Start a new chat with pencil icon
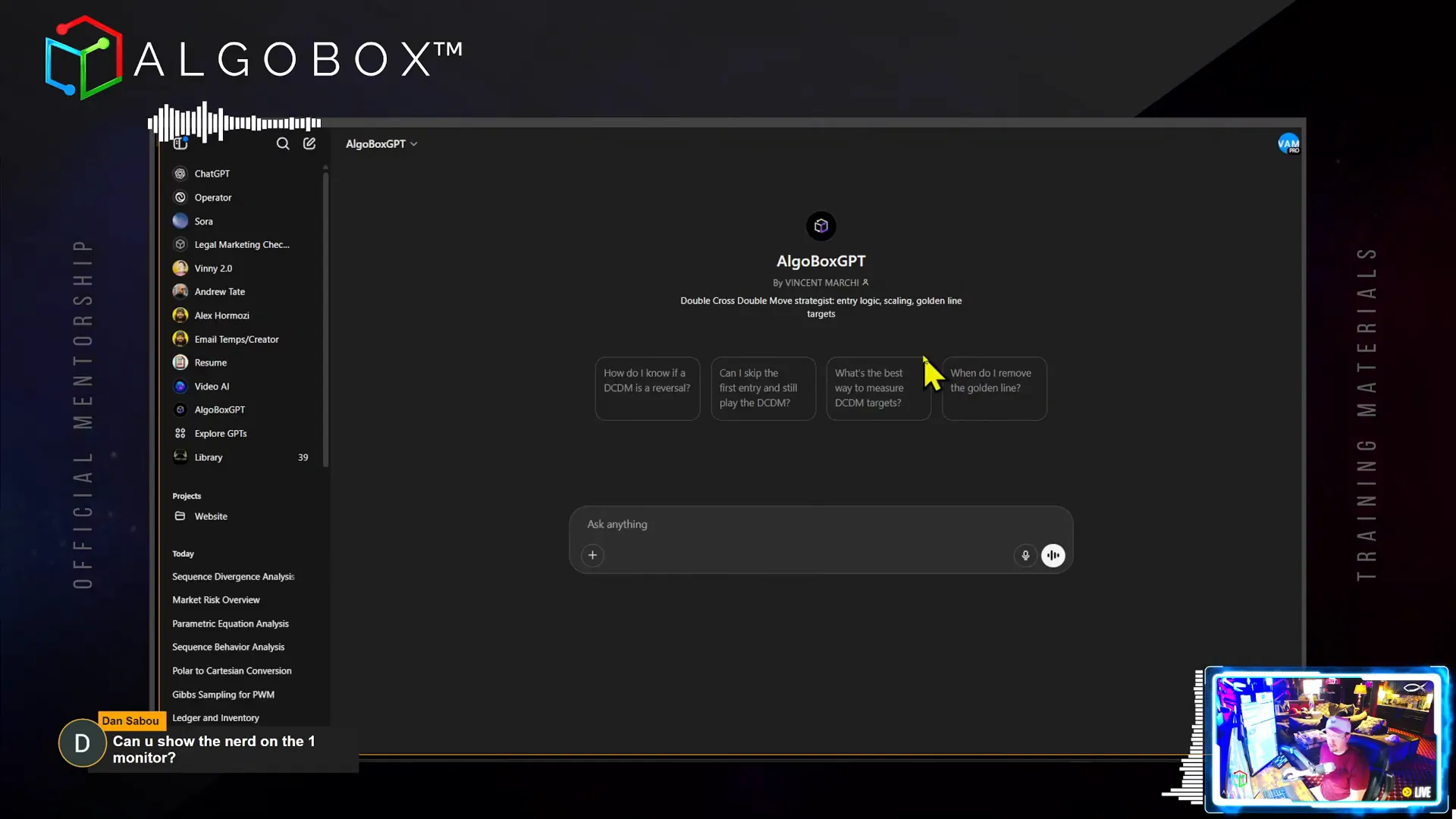Screen dimensions: 1456x819 tap(309, 143)
